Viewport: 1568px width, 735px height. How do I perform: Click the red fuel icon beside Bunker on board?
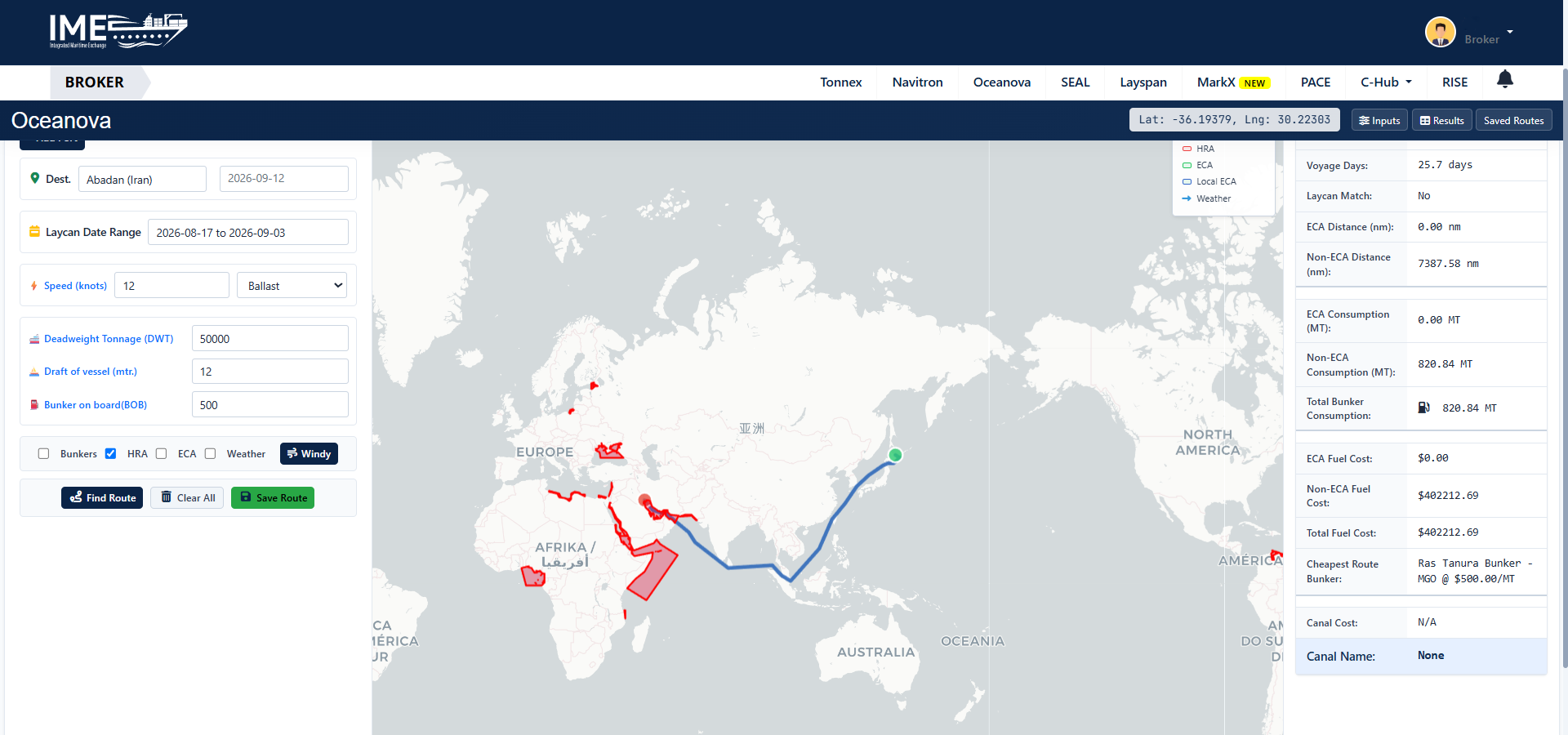pyautogui.click(x=34, y=405)
